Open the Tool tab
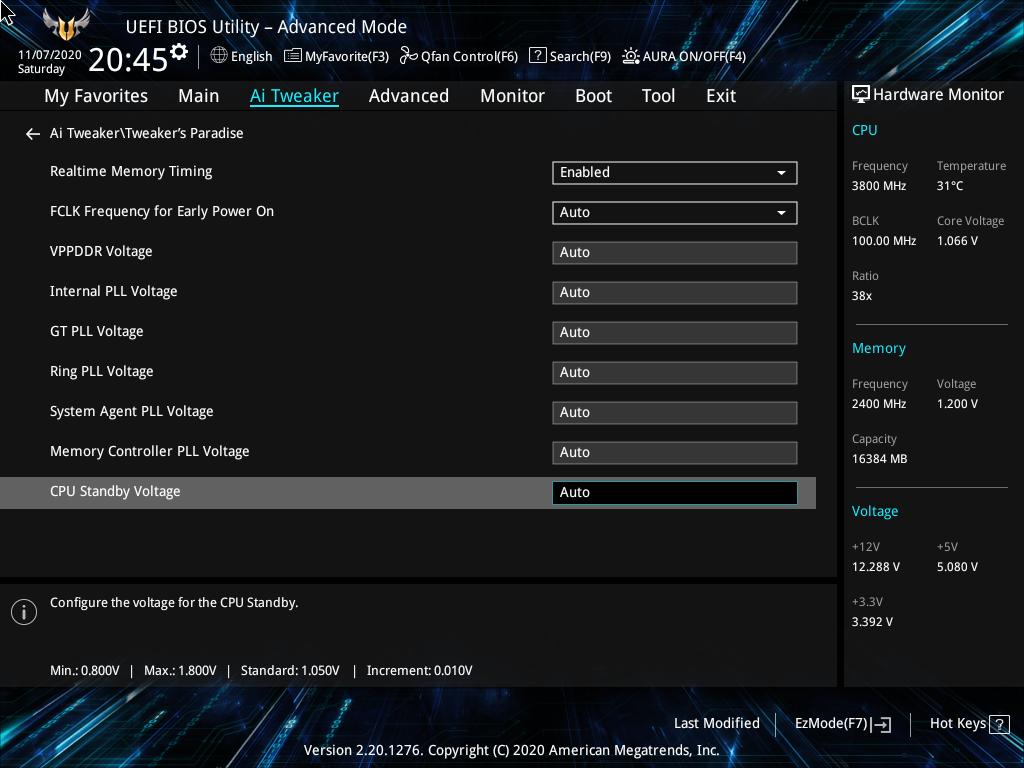The image size is (1024, 768). [x=658, y=96]
